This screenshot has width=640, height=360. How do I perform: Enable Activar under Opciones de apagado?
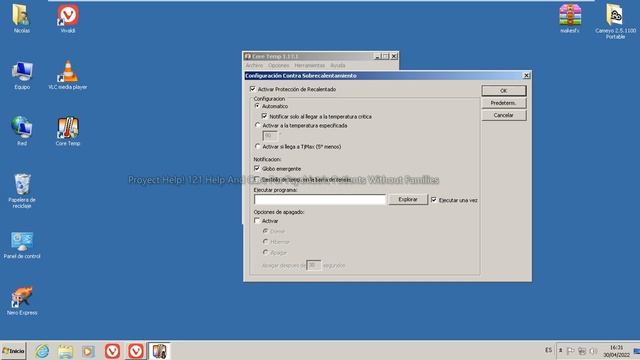(257, 220)
